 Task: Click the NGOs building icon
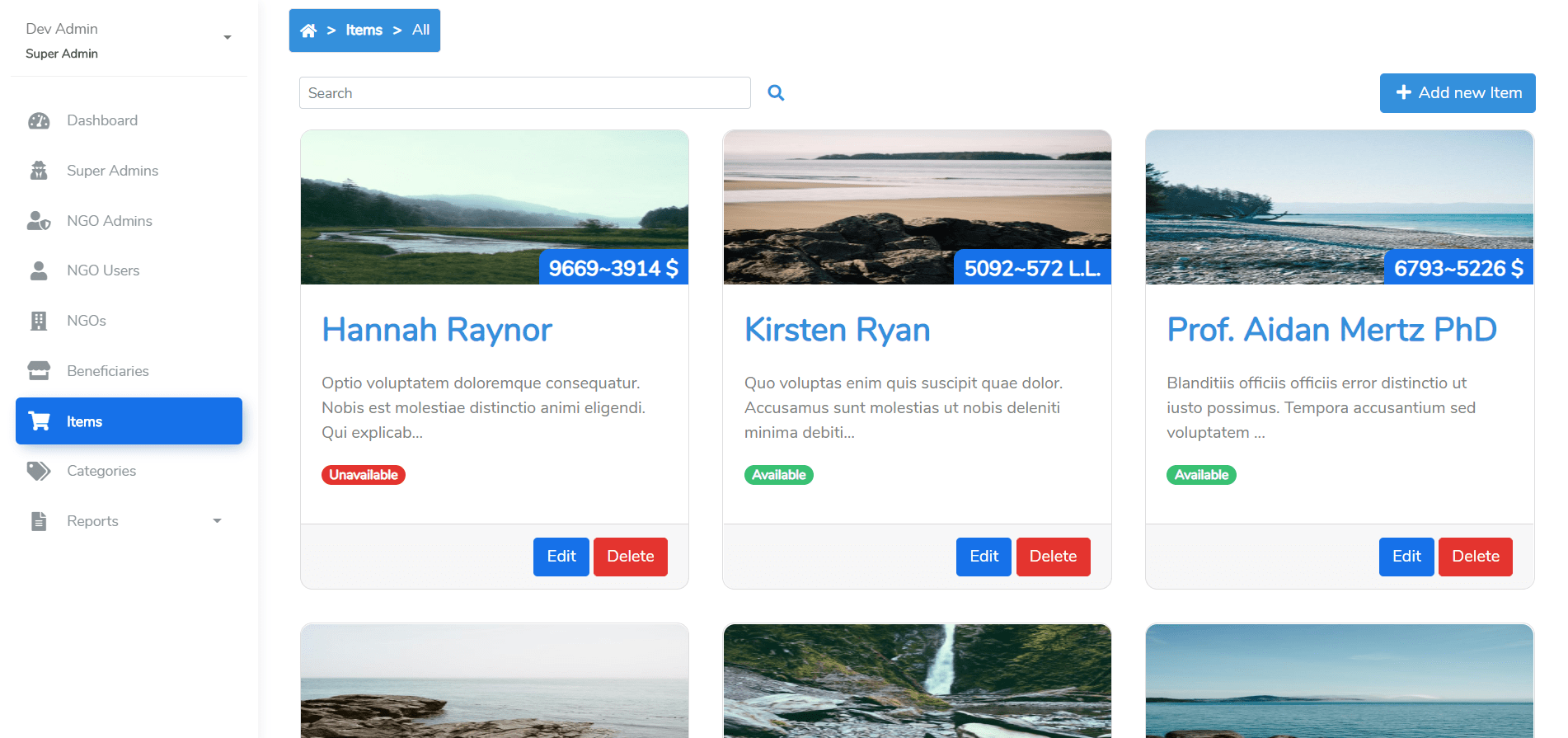coord(39,321)
